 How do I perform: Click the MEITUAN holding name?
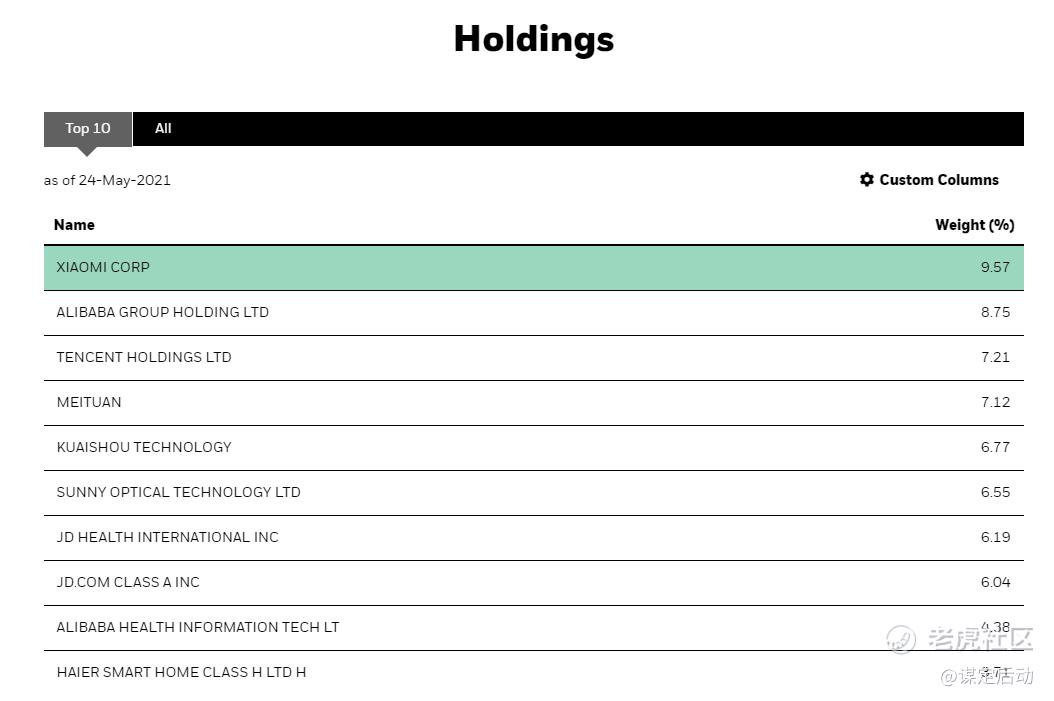pos(89,402)
